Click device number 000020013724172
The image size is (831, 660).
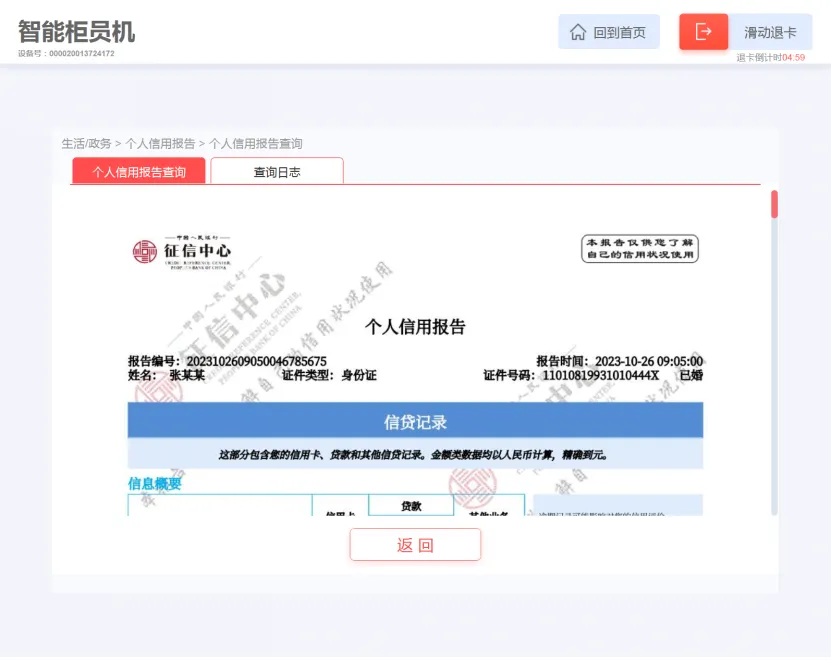[82, 54]
